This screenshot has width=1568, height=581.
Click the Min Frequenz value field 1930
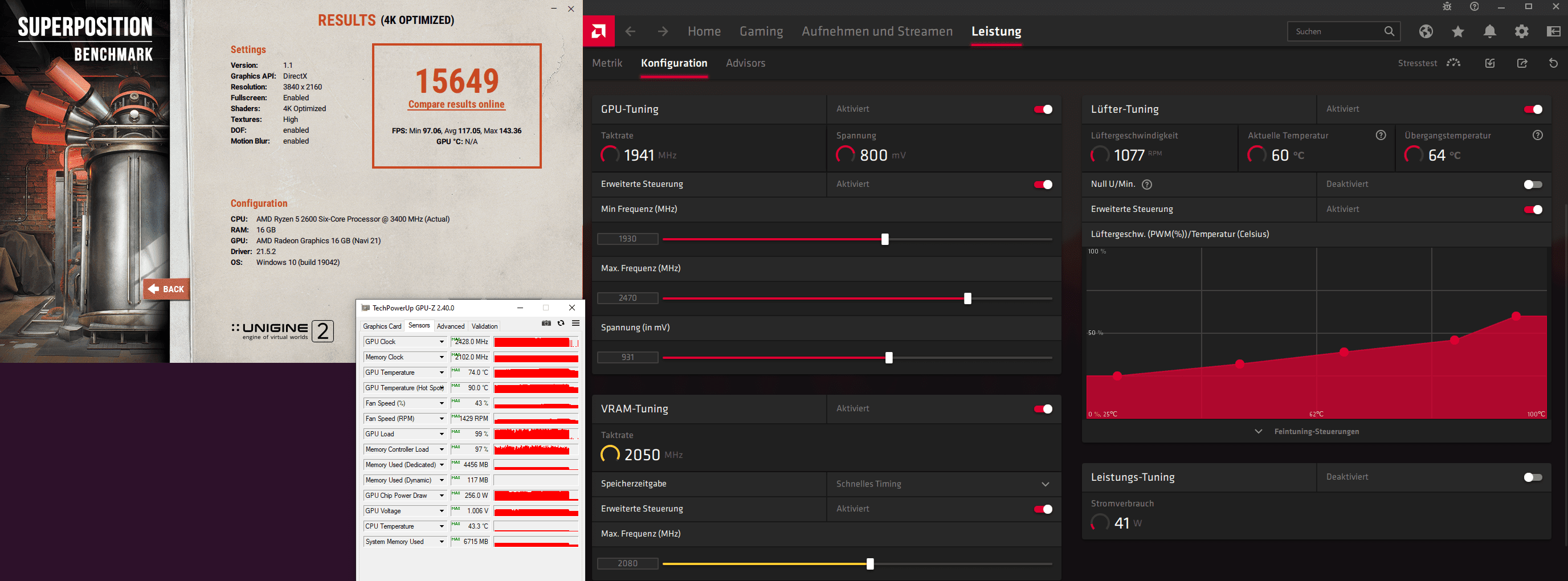(627, 239)
